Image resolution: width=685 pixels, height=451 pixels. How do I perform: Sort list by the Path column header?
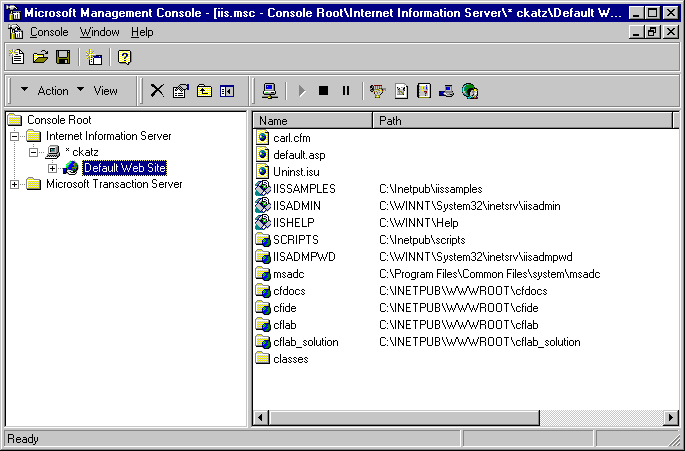point(520,121)
